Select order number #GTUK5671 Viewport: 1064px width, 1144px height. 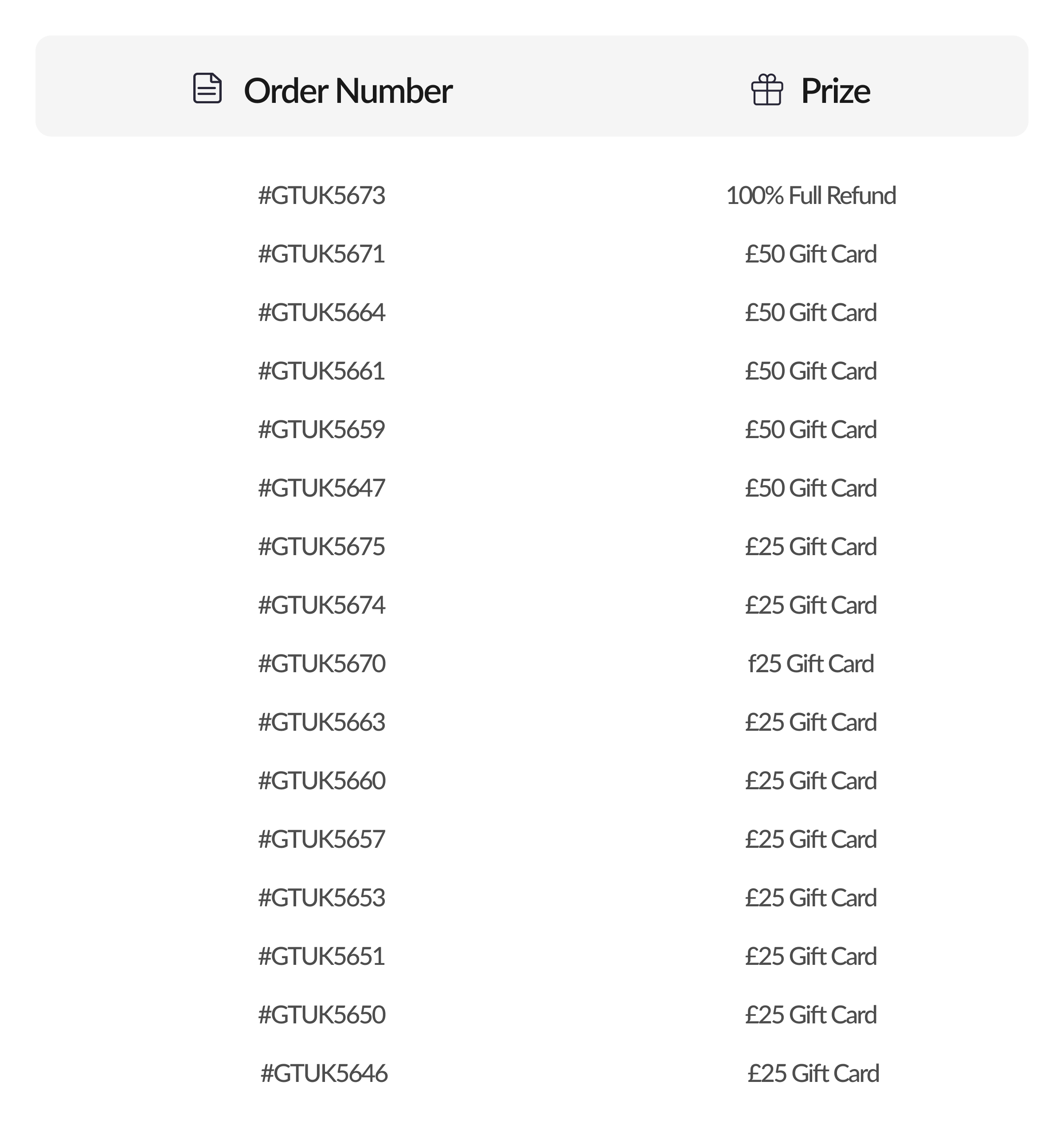(x=322, y=255)
